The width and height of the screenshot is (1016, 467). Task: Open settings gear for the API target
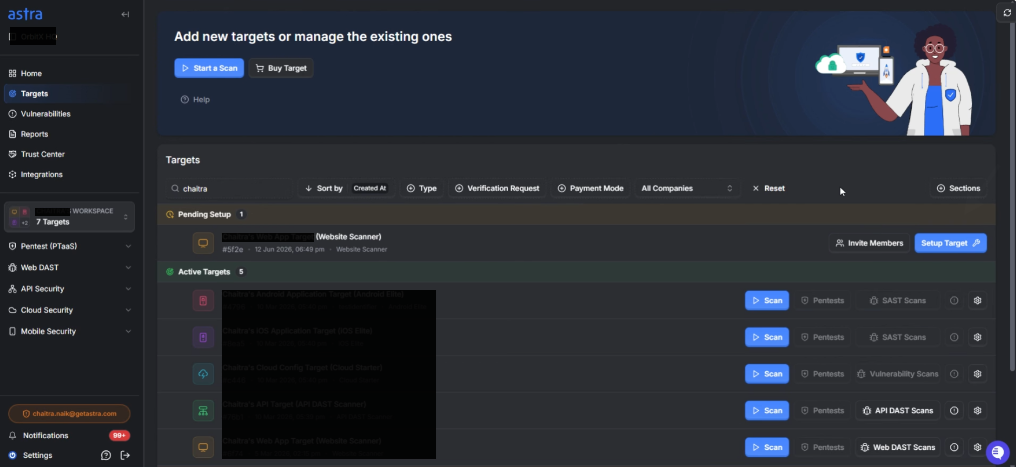point(978,411)
